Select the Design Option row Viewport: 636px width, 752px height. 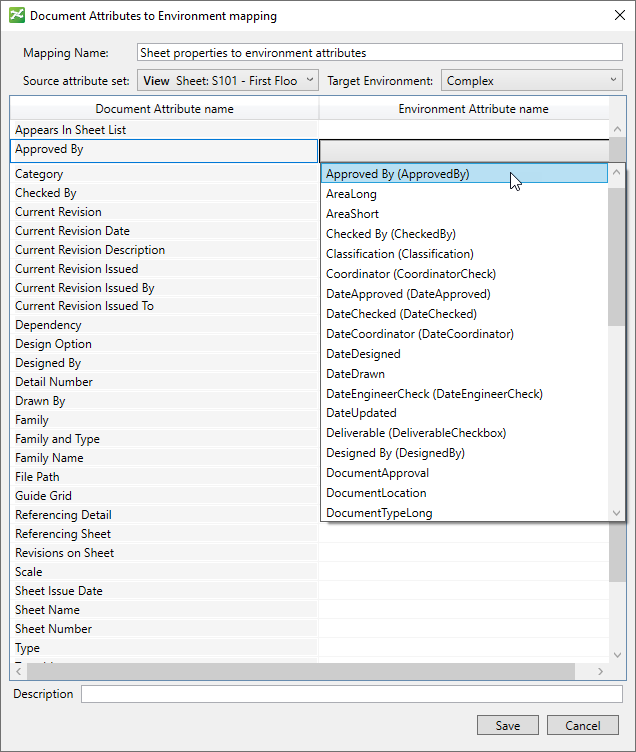(x=164, y=344)
